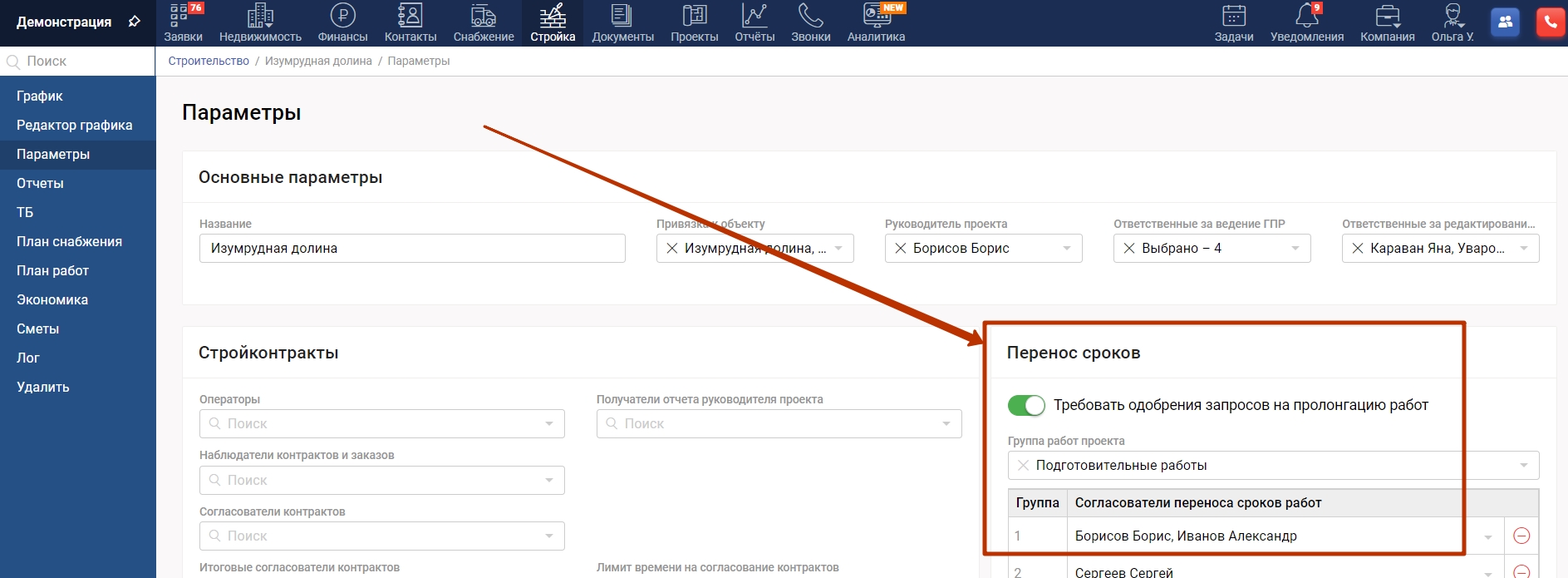Click Удалить in the sidebar
The height and width of the screenshot is (578, 1568).
43,387
